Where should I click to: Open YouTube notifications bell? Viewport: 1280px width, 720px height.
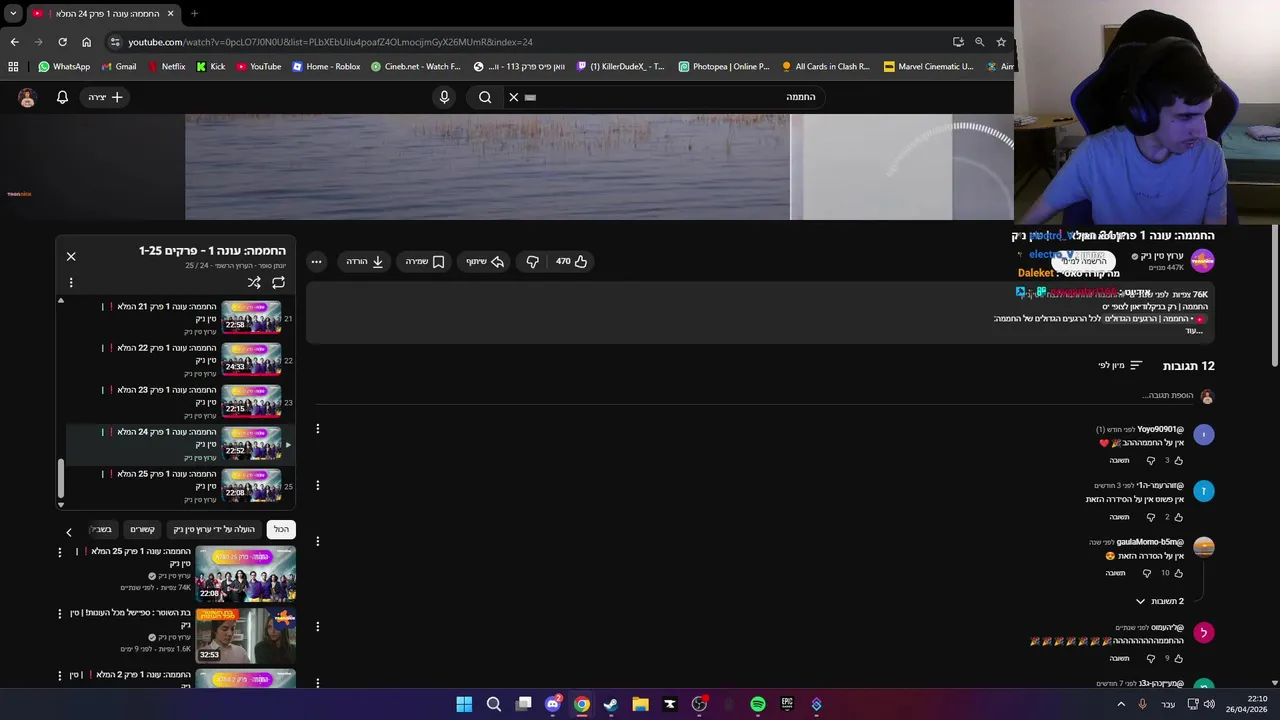coord(62,97)
